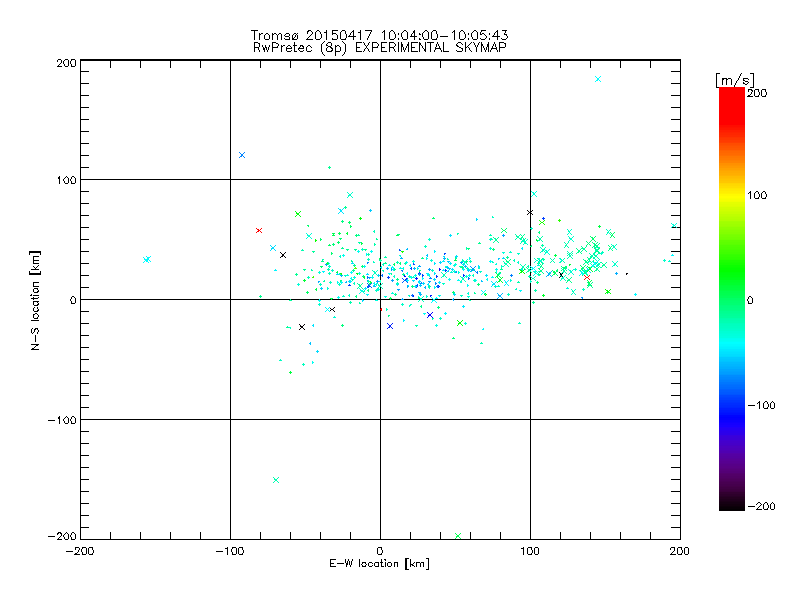
Task: Click the colorbar label "100" beside yellow
Action: (x=757, y=195)
